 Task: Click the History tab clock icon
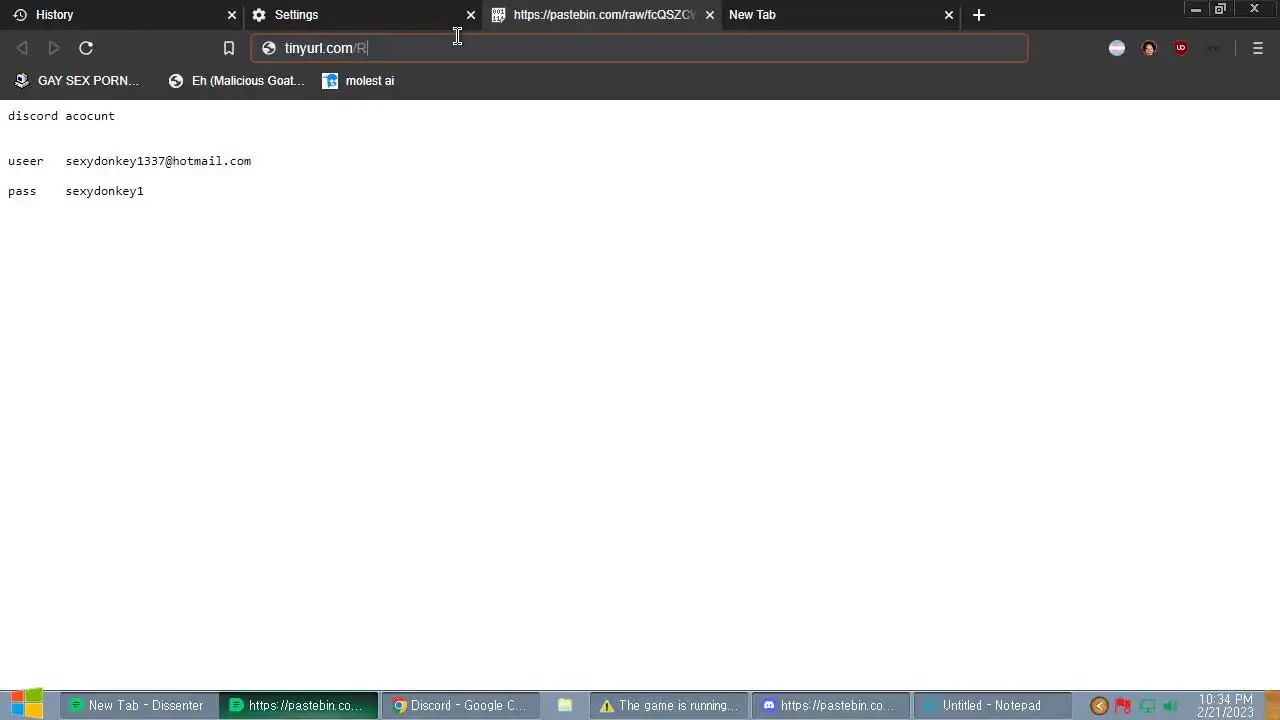click(x=20, y=15)
